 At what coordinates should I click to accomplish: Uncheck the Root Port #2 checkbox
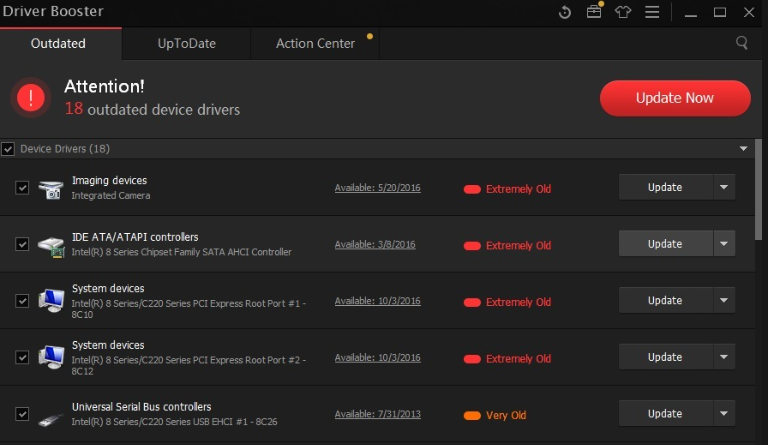[x=22, y=357]
